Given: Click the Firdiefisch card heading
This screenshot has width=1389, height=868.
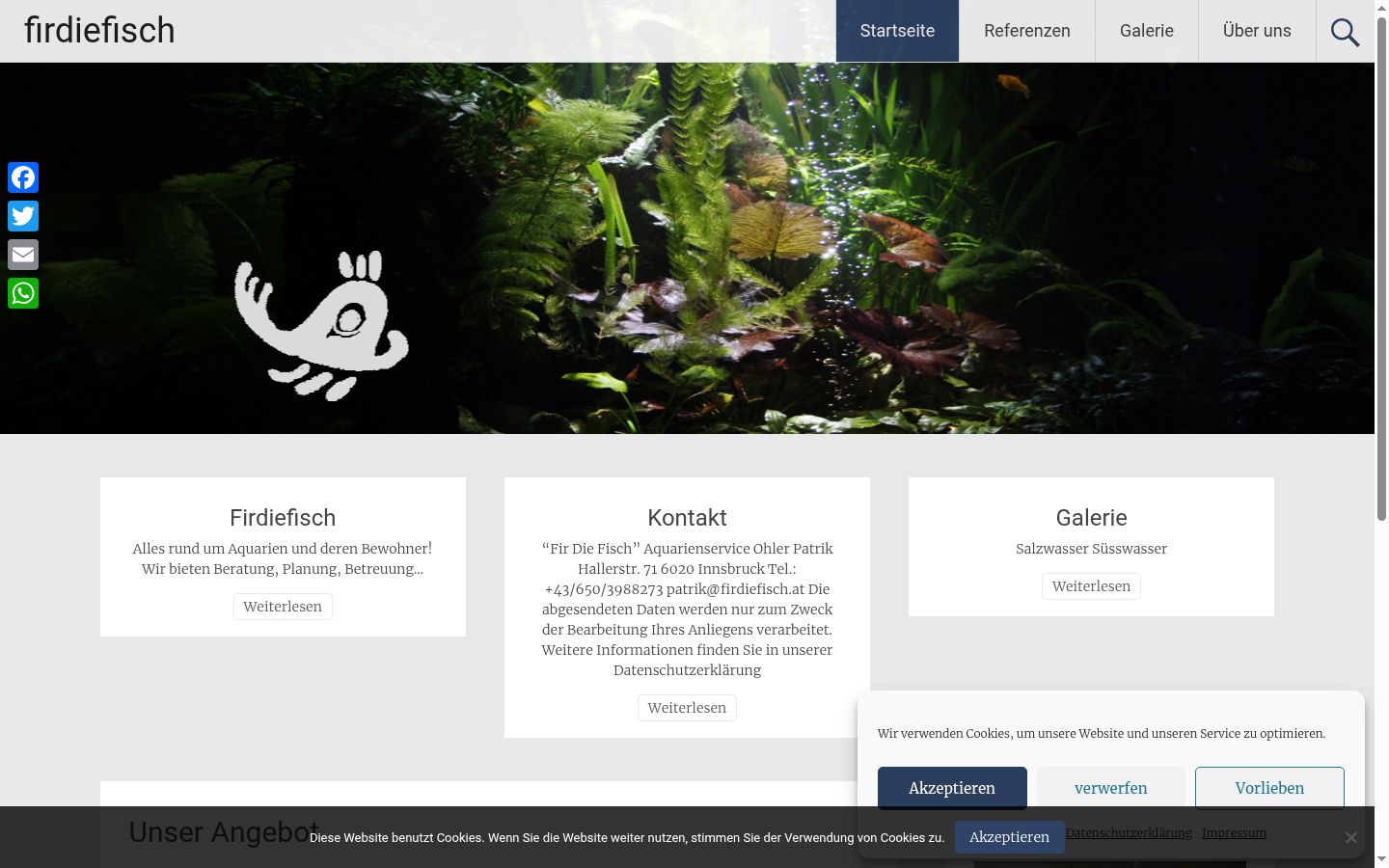Looking at the screenshot, I should point(283,518).
